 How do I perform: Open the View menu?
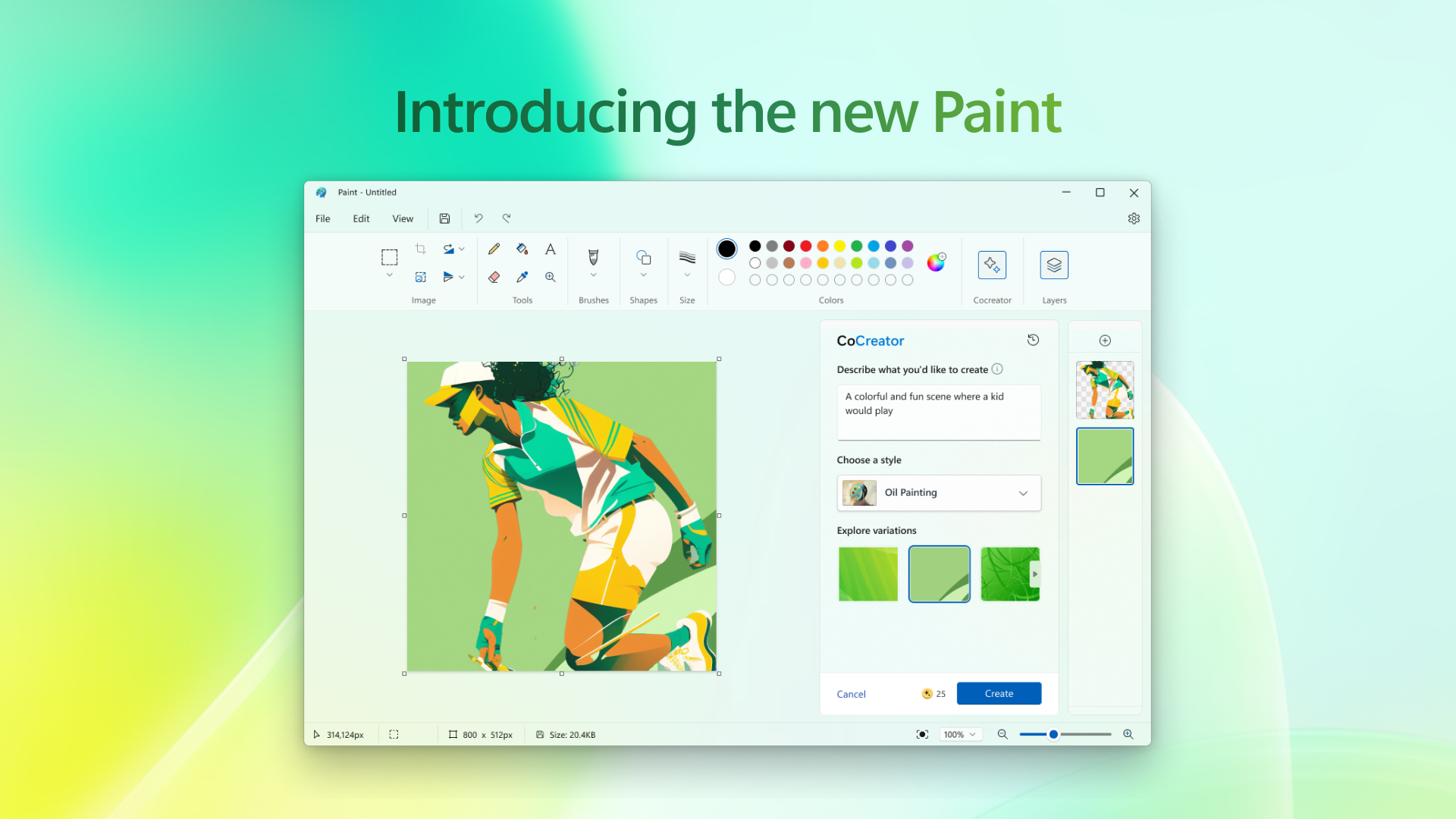click(x=403, y=218)
